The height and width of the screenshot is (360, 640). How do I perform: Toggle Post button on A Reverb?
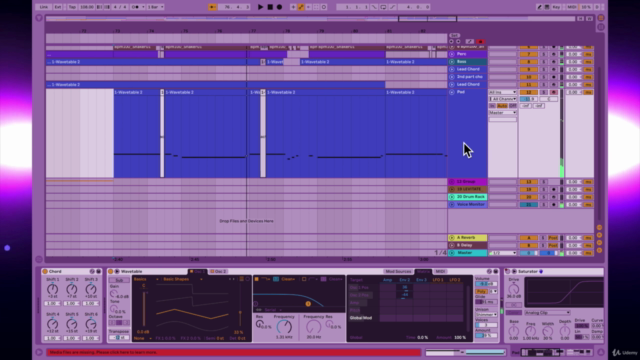(553, 238)
